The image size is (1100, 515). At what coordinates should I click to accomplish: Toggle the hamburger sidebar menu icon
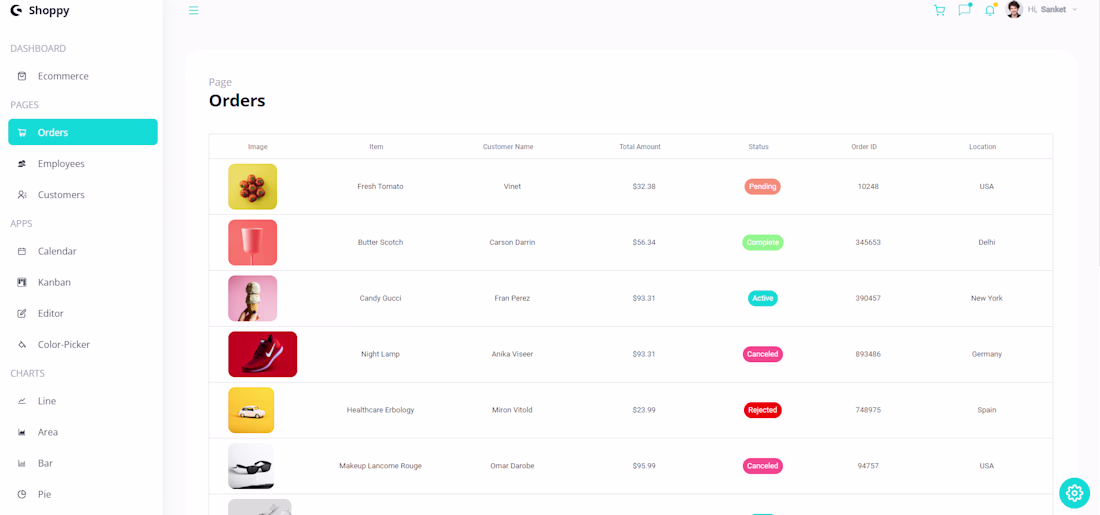pos(194,11)
